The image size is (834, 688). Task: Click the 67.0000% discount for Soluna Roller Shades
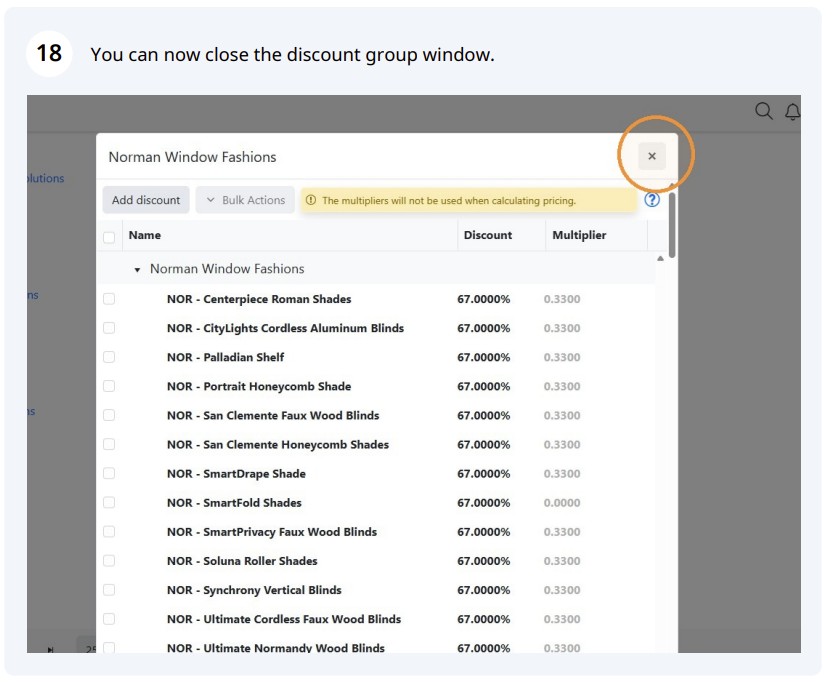(483, 561)
